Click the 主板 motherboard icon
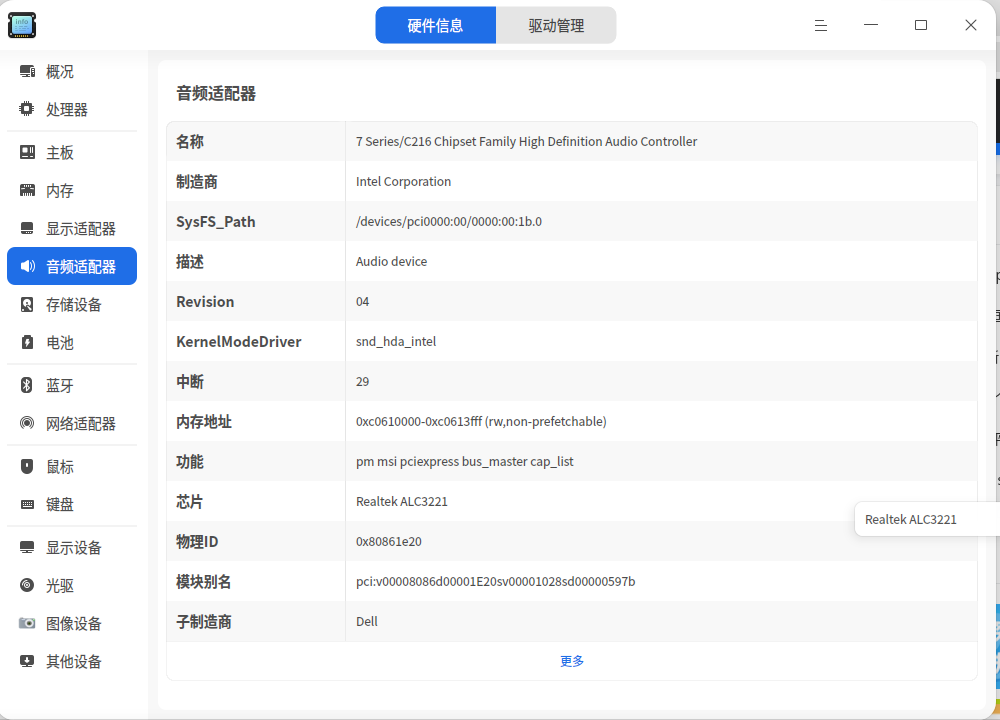Image resolution: width=1000 pixels, height=720 pixels. click(27, 152)
